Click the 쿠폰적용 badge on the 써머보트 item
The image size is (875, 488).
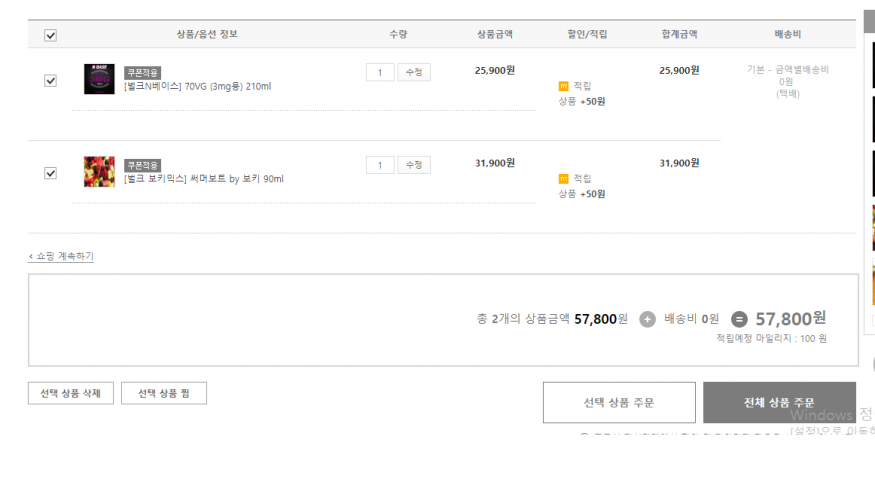(142, 165)
